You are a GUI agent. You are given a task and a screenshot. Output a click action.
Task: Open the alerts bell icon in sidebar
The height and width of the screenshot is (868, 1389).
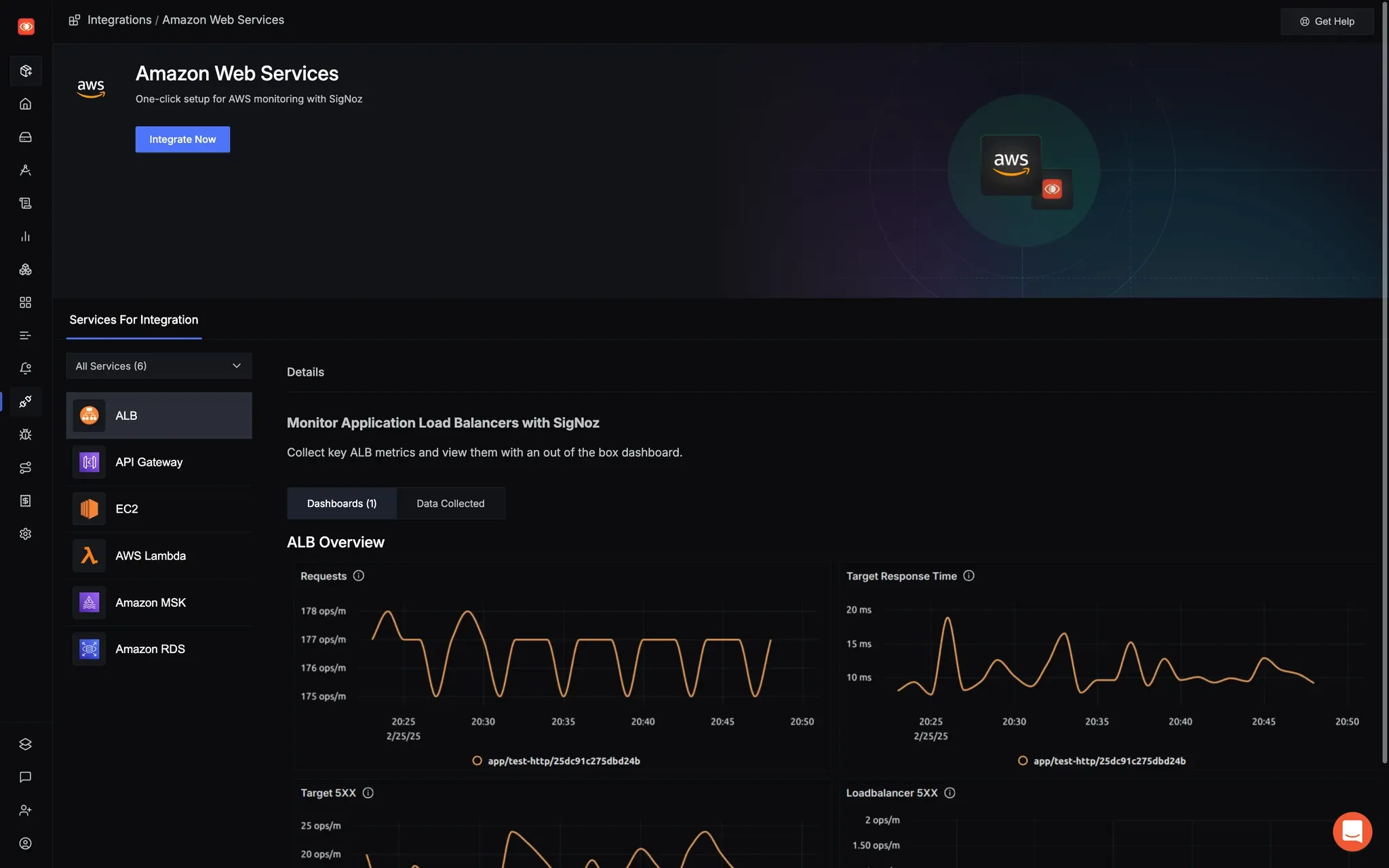[x=26, y=368]
